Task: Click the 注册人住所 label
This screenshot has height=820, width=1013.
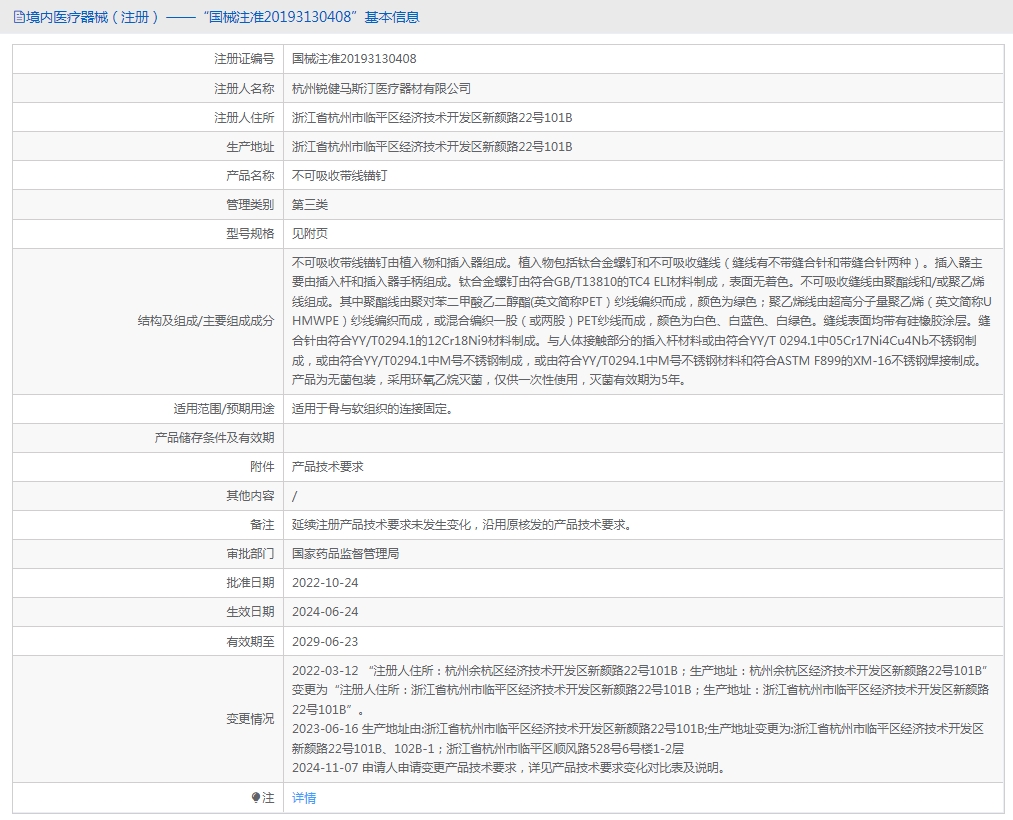Action: [244, 118]
